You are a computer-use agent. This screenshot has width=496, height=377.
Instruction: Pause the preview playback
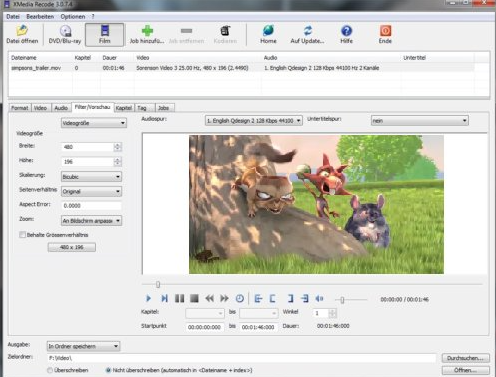coord(180,298)
